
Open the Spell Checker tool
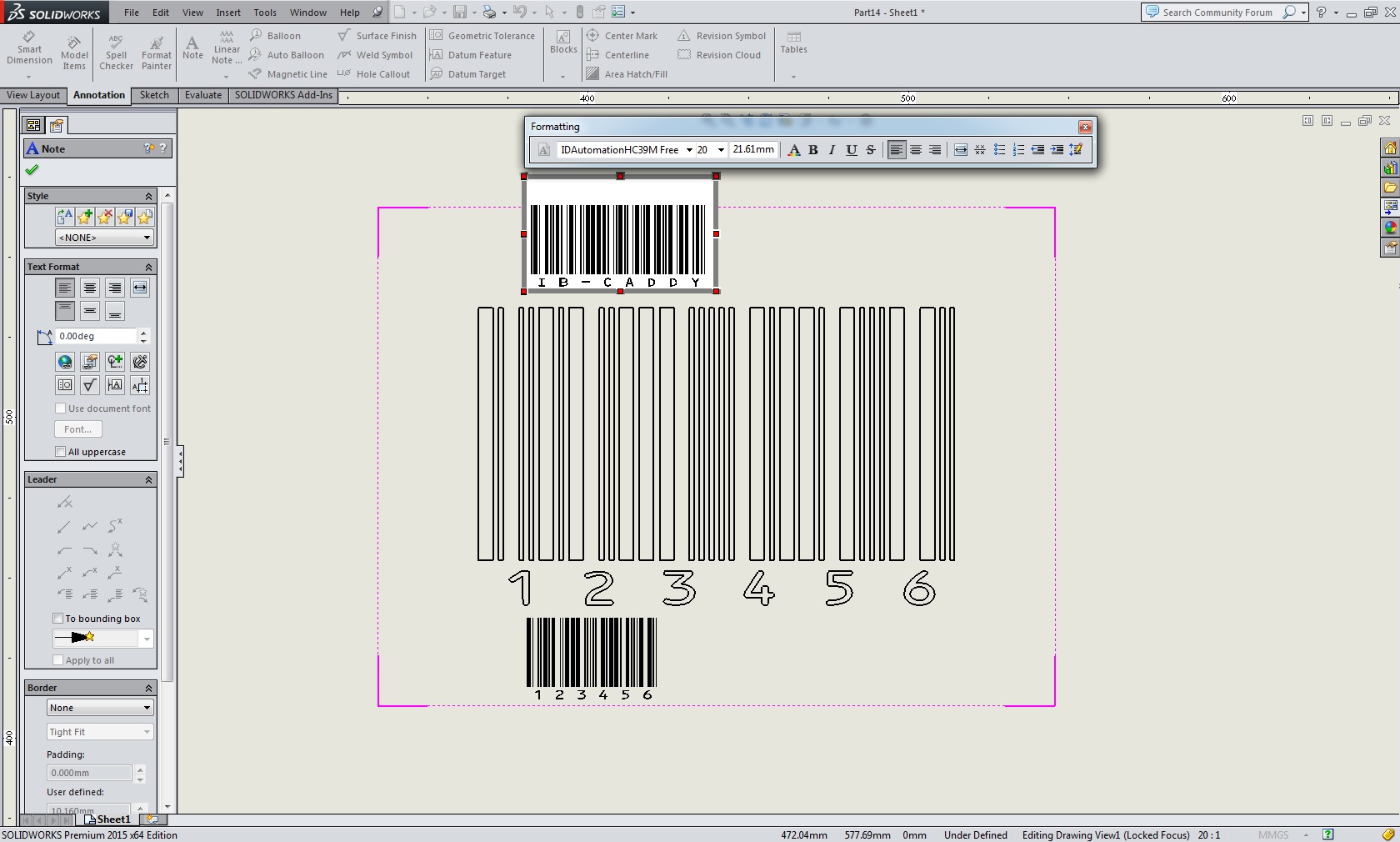[116, 52]
